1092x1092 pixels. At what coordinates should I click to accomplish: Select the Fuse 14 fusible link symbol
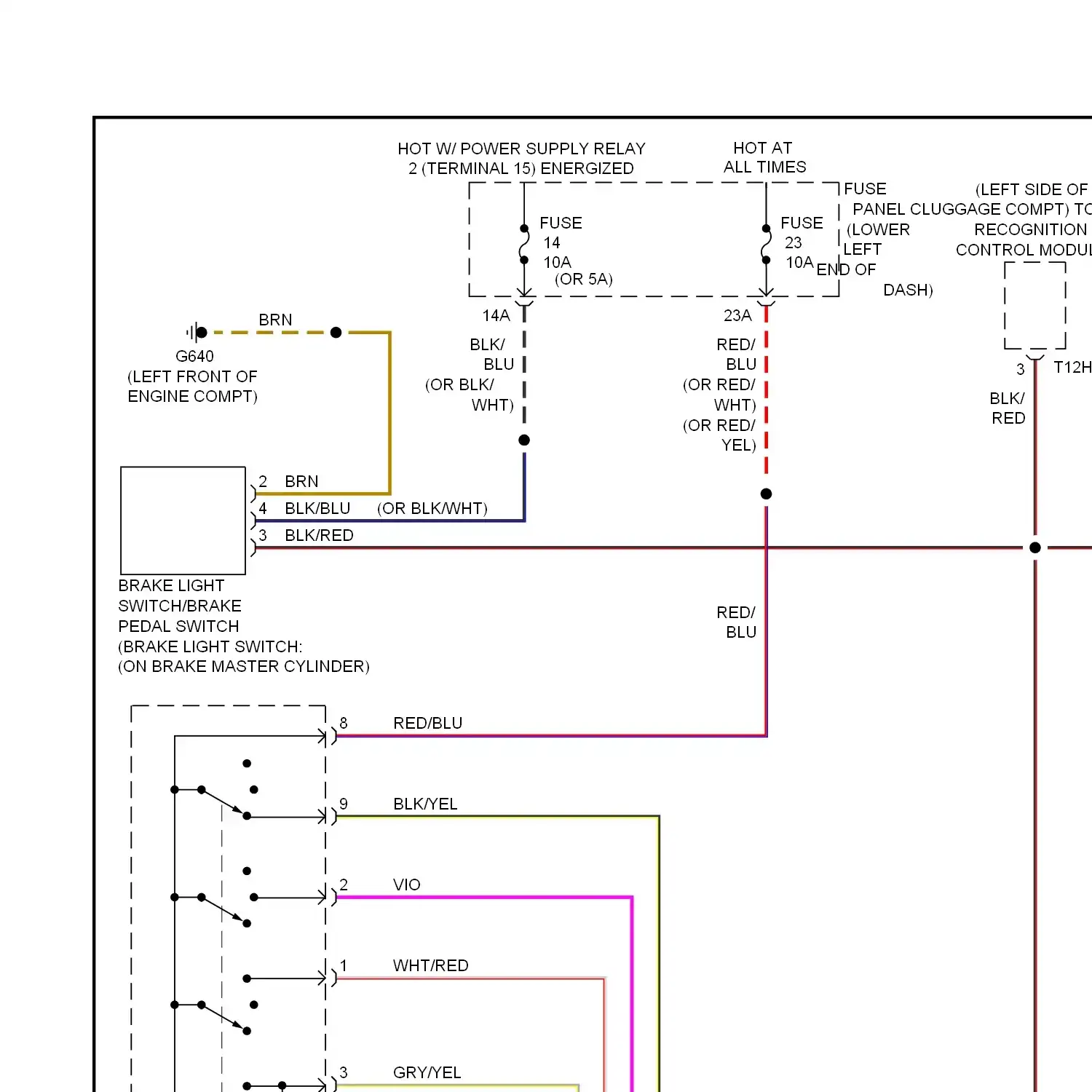[x=524, y=244]
